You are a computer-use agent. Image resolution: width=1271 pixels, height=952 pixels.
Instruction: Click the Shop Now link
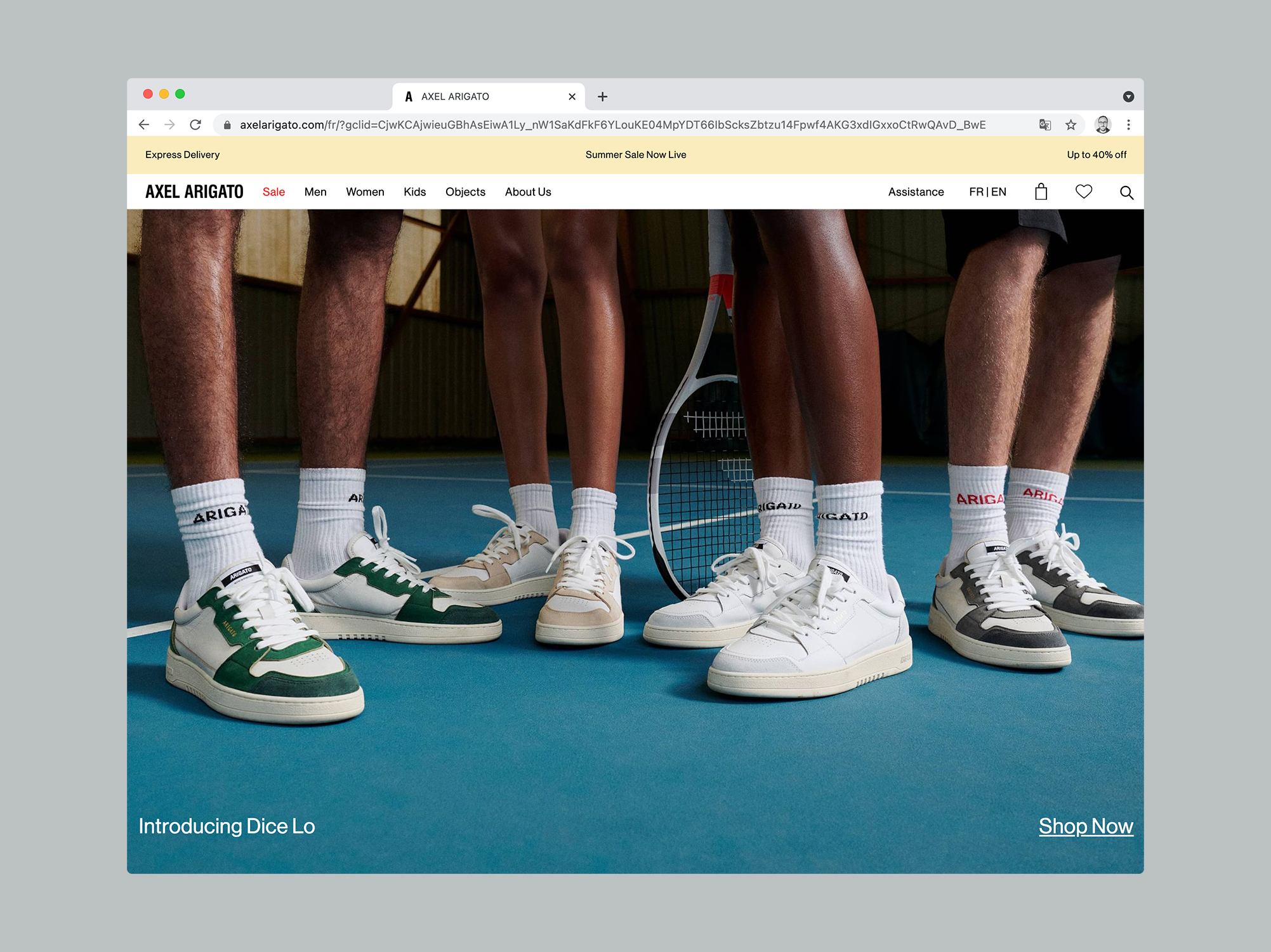(1086, 826)
